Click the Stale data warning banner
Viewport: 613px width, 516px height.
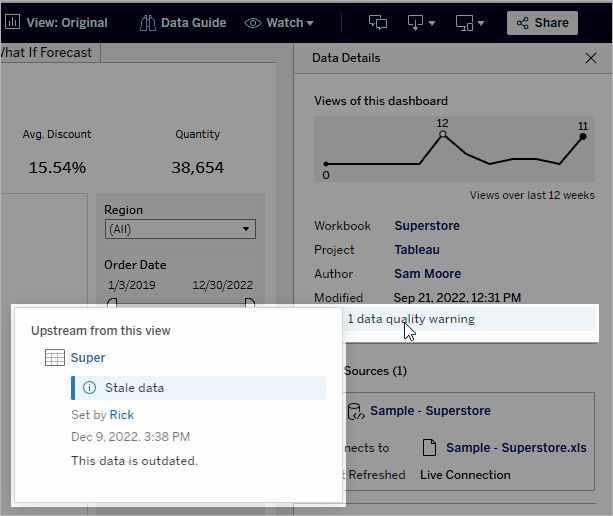[198, 388]
